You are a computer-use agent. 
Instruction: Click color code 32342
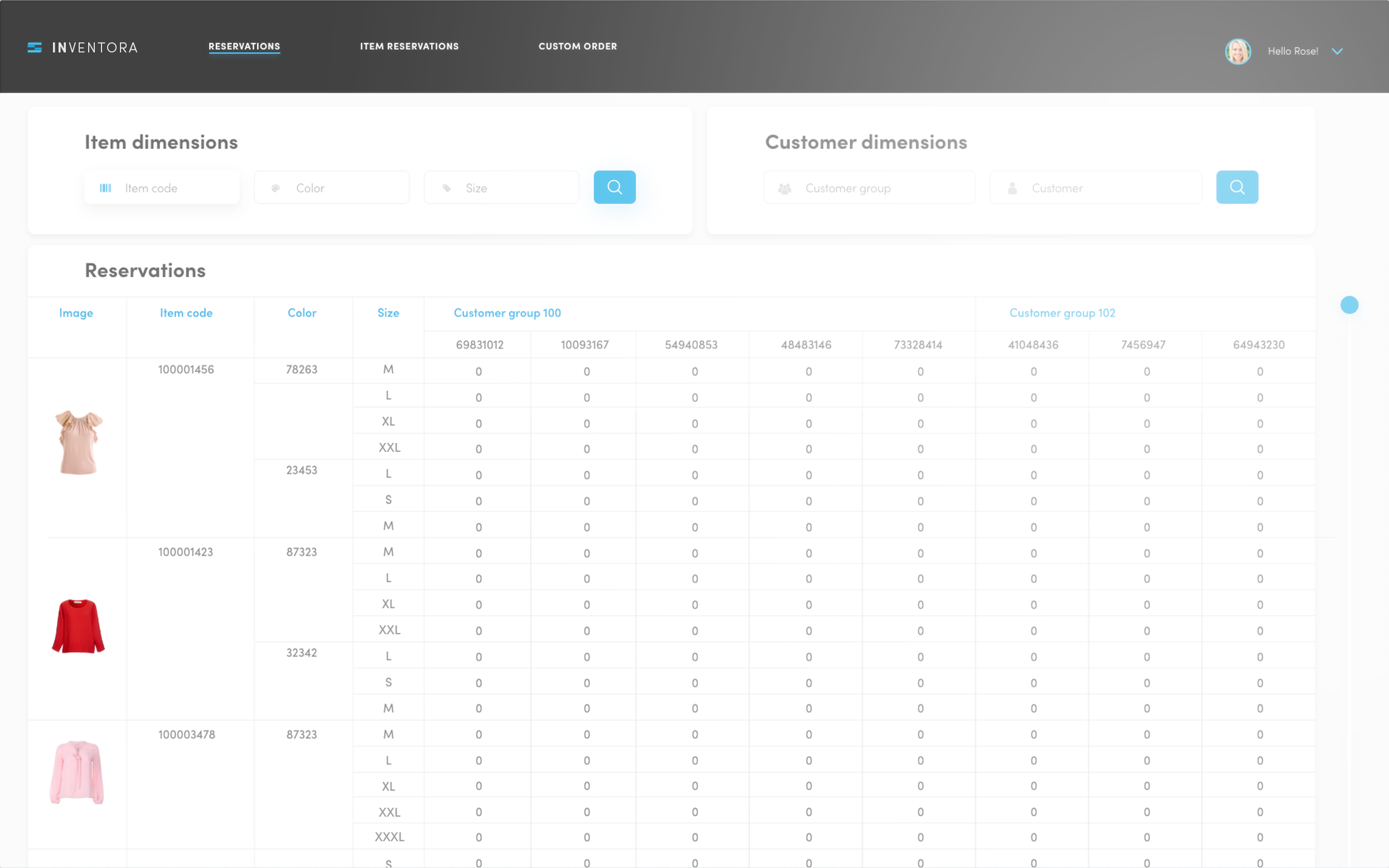click(x=302, y=653)
